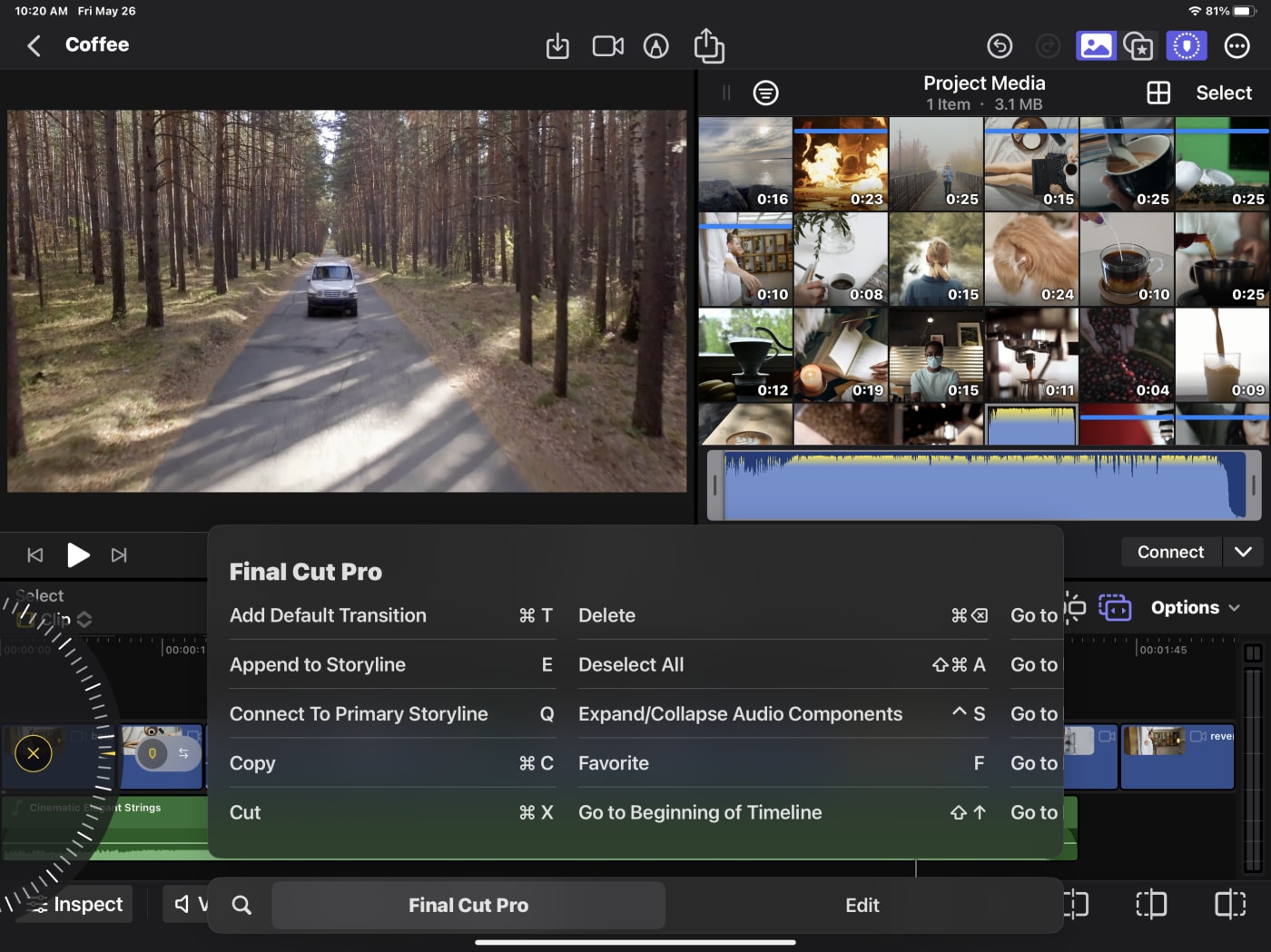Viewport: 1271px width, 952px height.
Task: Choose the Favorite command
Action: pyautogui.click(x=783, y=763)
